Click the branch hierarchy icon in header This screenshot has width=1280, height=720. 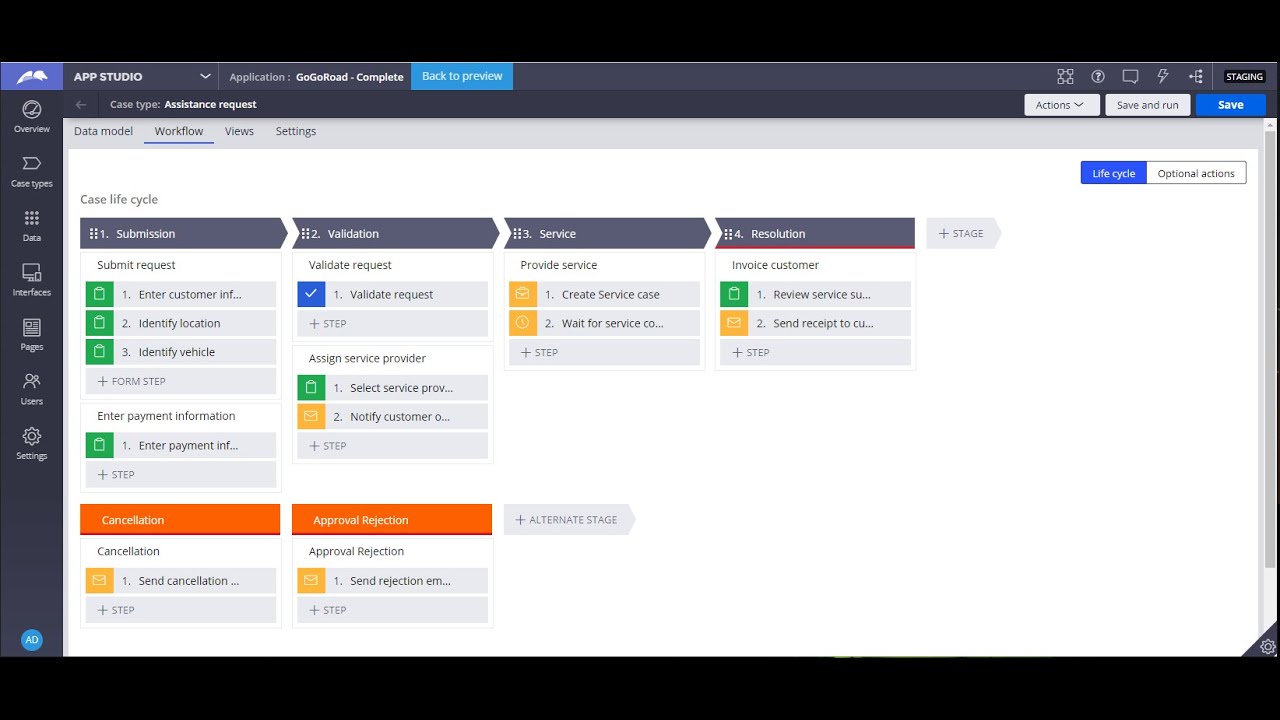click(x=1196, y=76)
